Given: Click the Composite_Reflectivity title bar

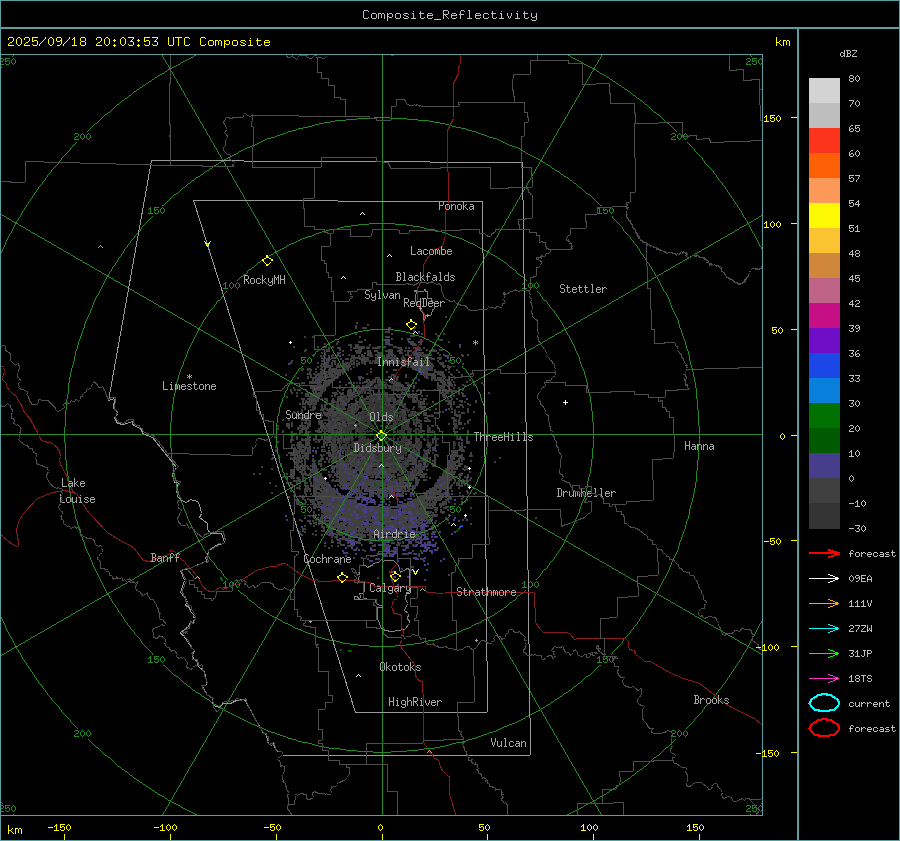Looking at the screenshot, I should coord(449,15).
